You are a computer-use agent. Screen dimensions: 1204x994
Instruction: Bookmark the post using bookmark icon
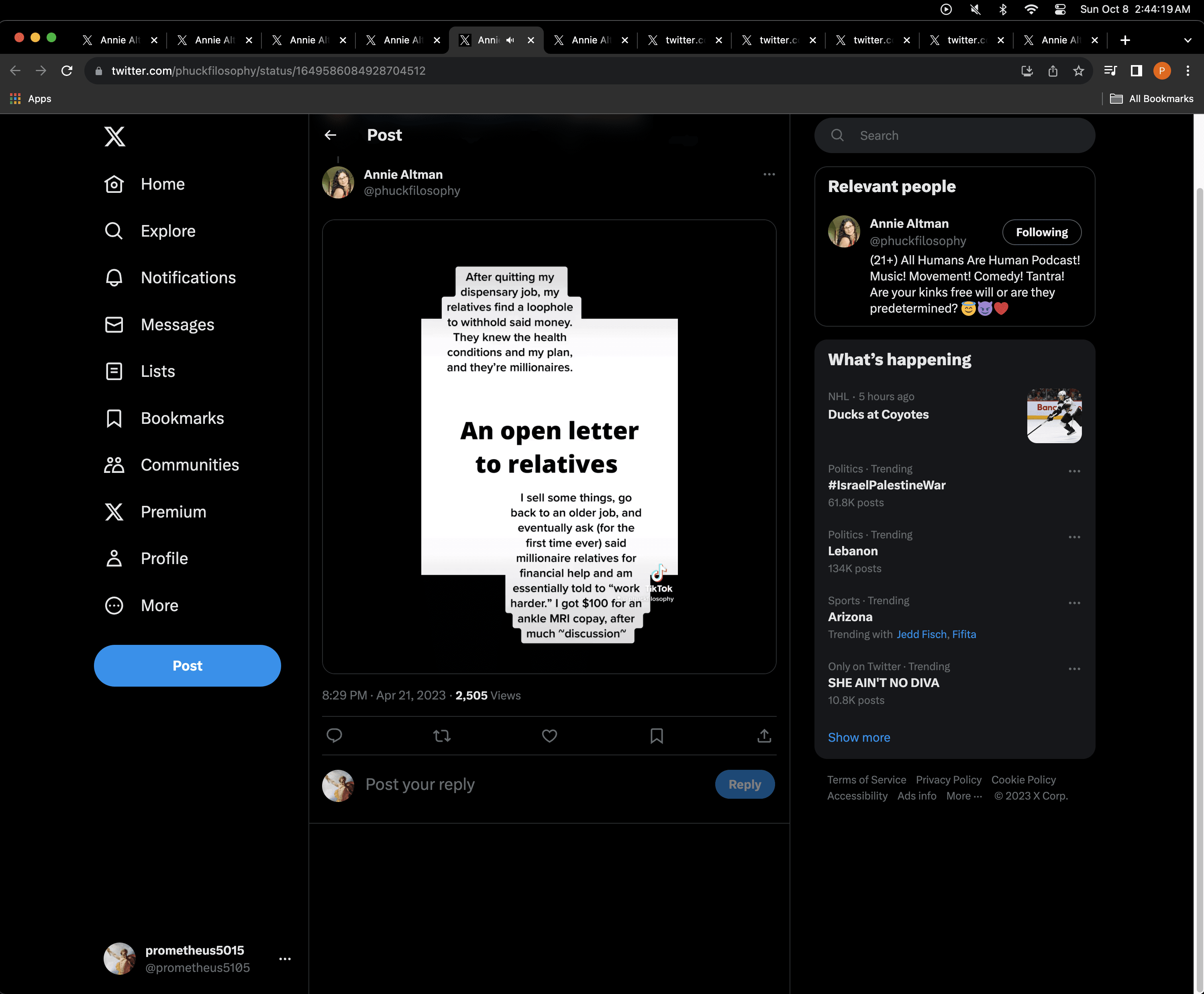click(656, 735)
